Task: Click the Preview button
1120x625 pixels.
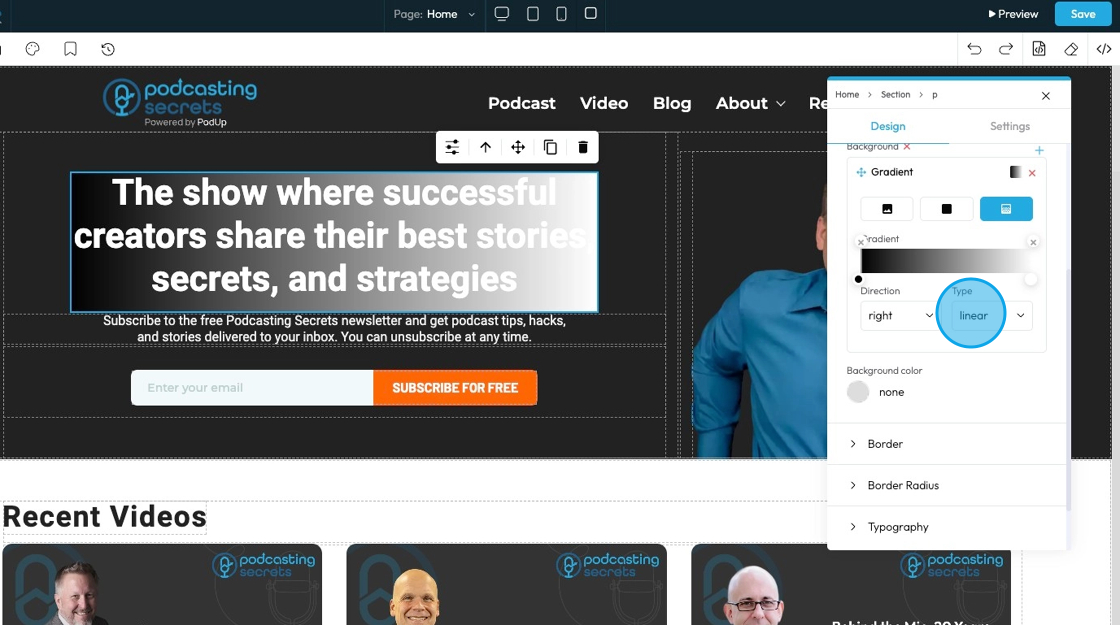Action: click(1013, 14)
